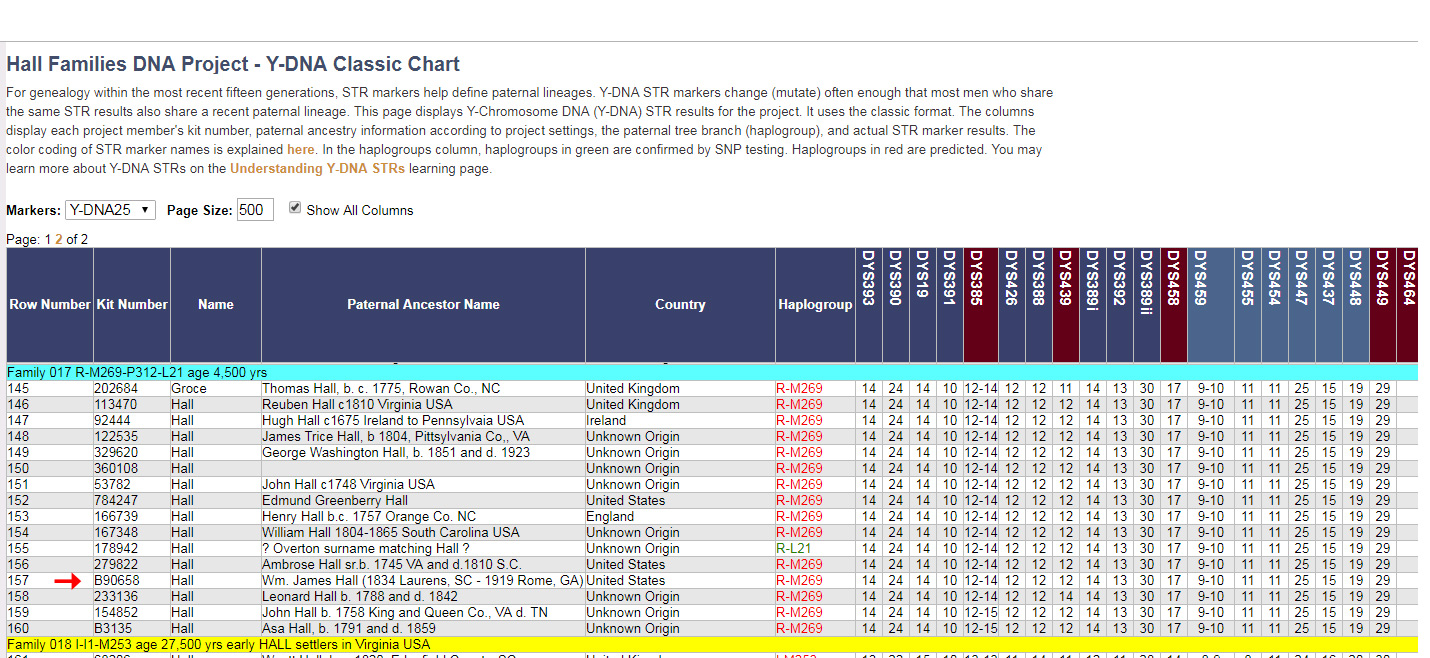The image size is (1430, 658).
Task: Click the DYS447 marker column header
Action: 1302,305
